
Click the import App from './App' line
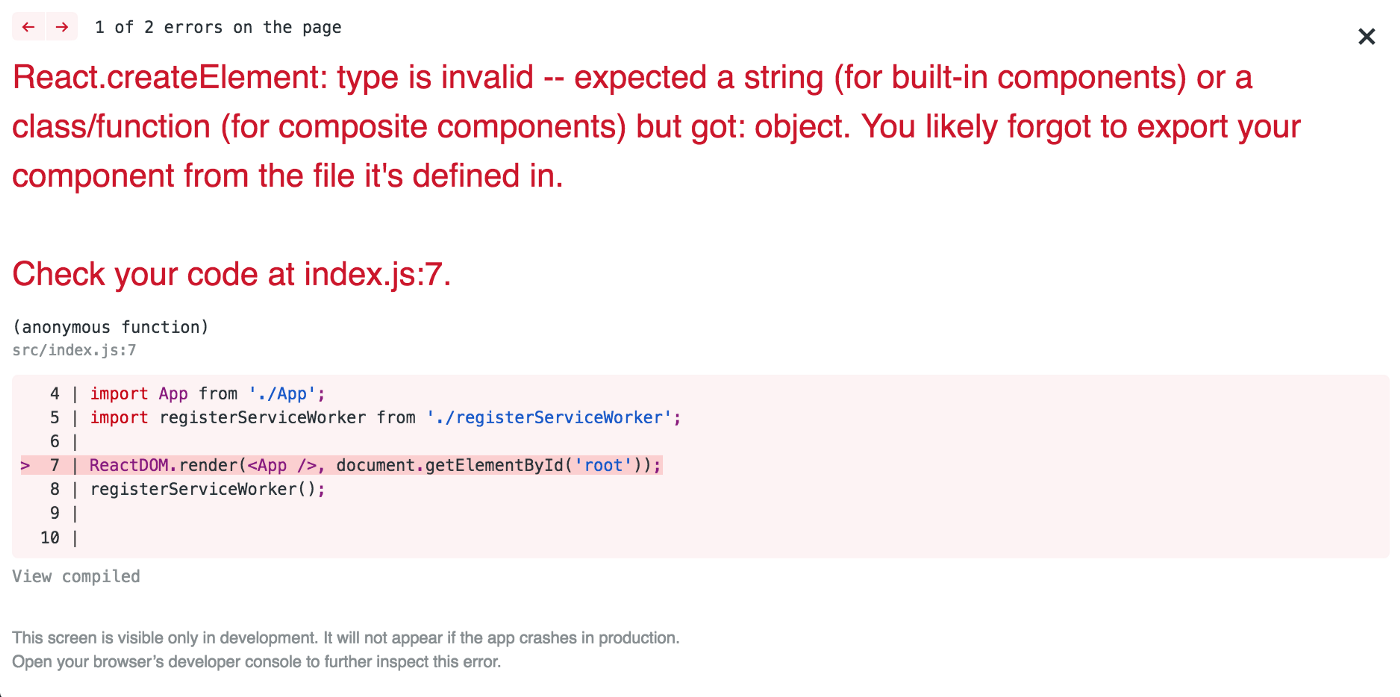[205, 393]
